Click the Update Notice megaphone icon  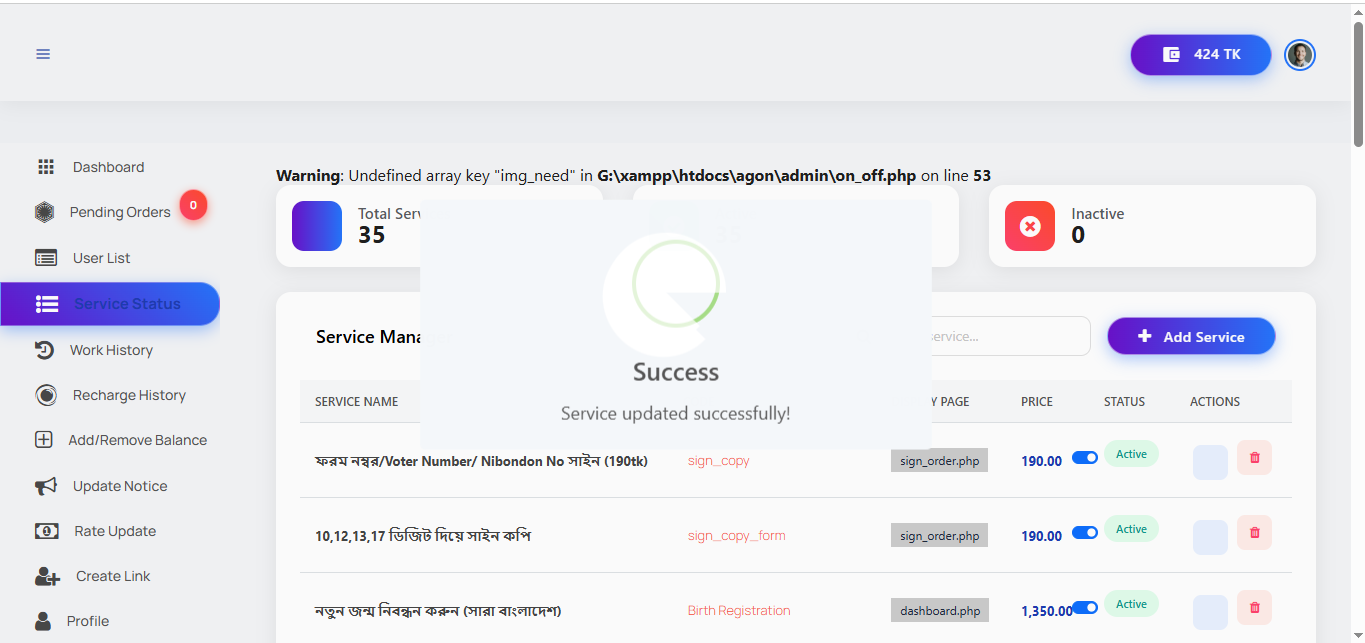(46, 486)
